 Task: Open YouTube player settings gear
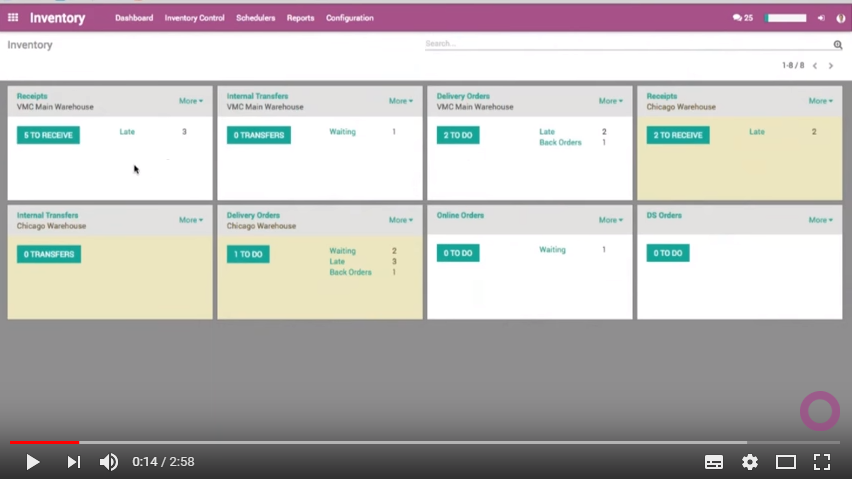coord(750,462)
